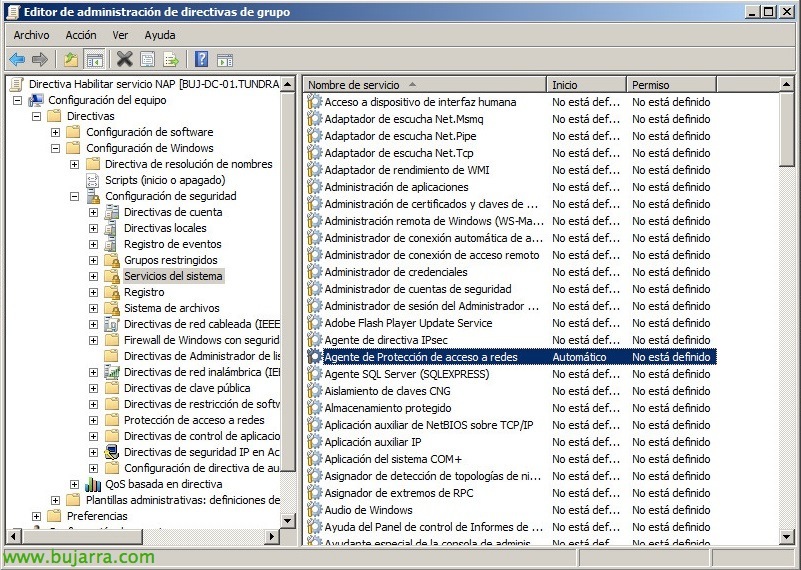The image size is (801, 570).
Task: Select Sistema de archivos tree item
Action: (x=172, y=308)
